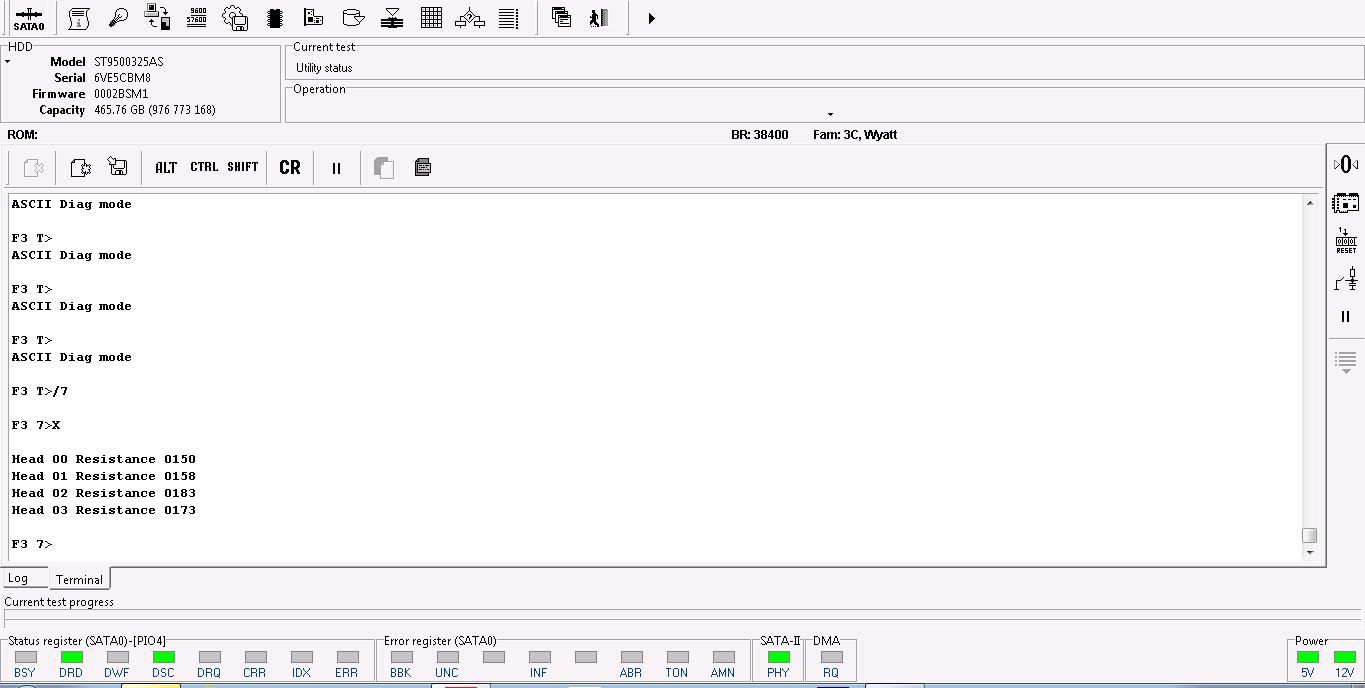Screen dimensions: 1365x688
Task: Click the play arrow in the top toolbar
Action: (651, 18)
